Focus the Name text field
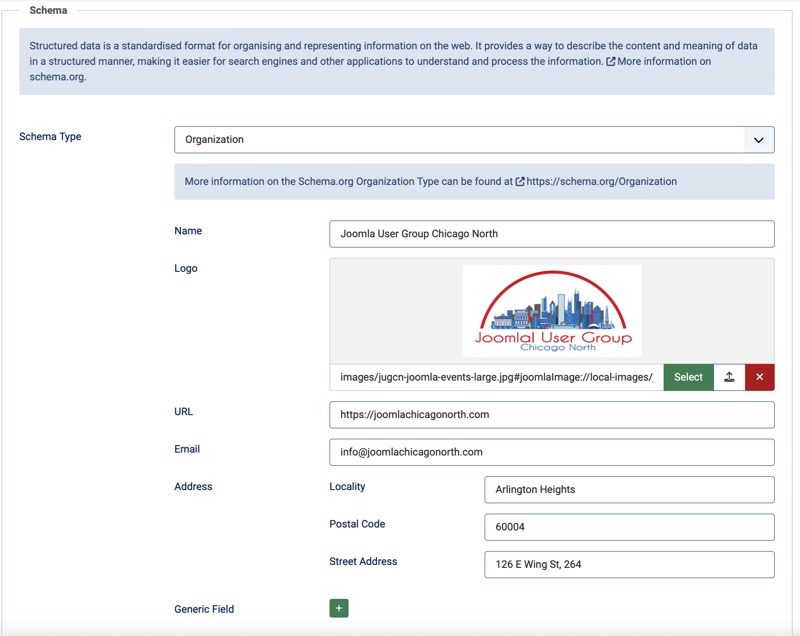This screenshot has width=800, height=636. (x=551, y=234)
